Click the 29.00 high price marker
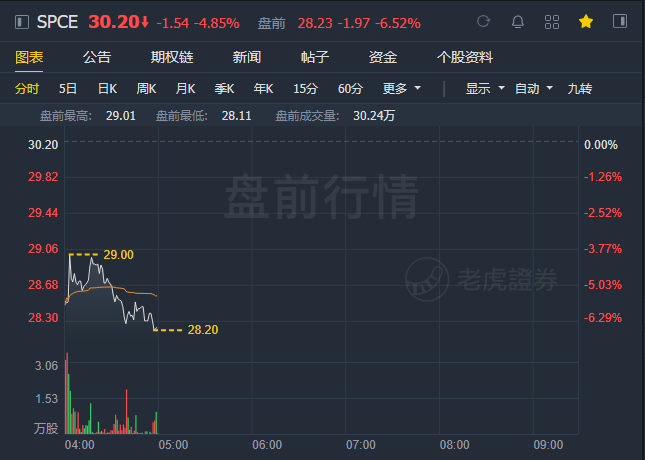 (118, 255)
